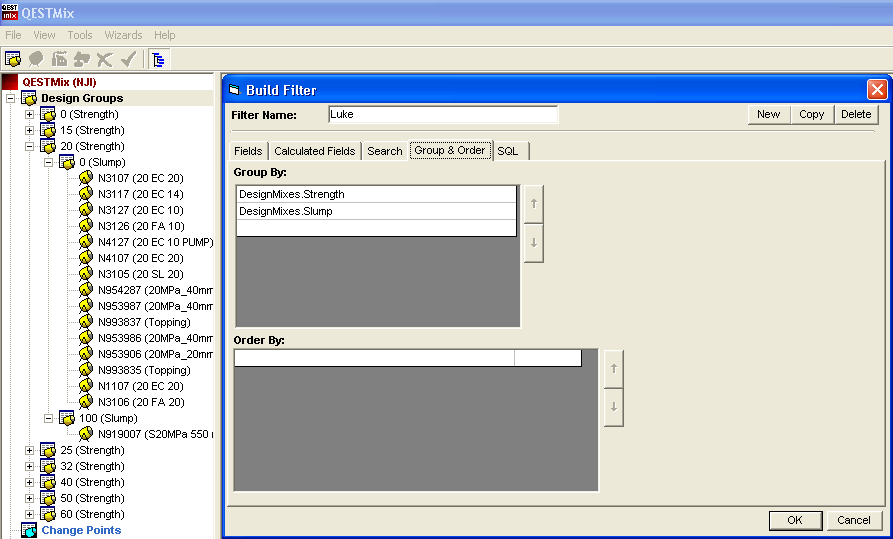
Task: Click the Group By move down arrow
Action: [533, 243]
